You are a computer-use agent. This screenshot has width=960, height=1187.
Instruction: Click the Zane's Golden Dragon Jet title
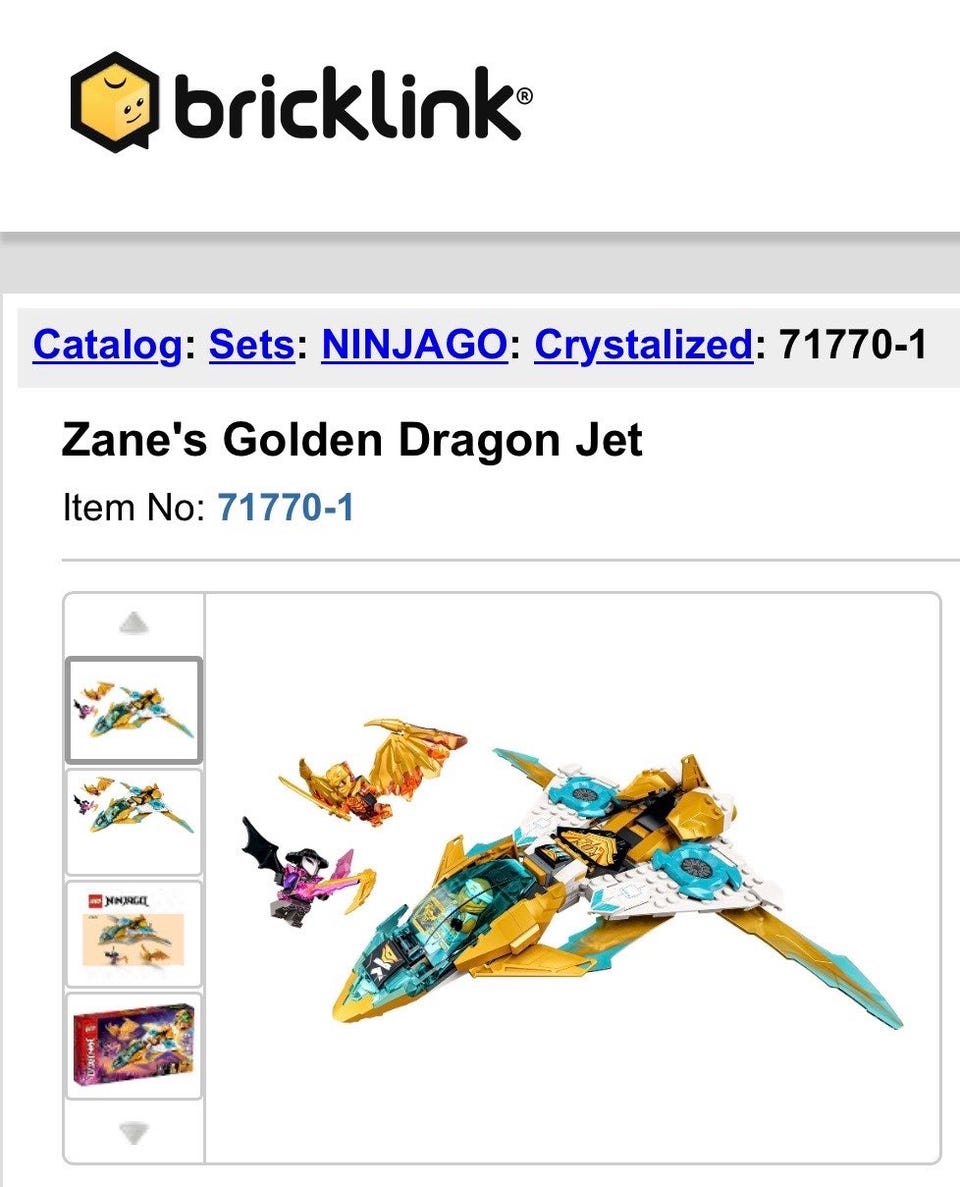(352, 440)
